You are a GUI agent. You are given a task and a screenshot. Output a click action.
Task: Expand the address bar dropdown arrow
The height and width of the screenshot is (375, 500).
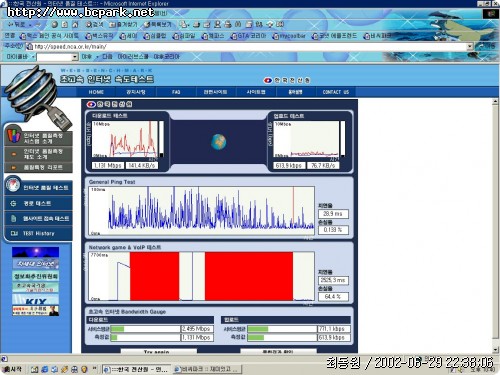470,46
